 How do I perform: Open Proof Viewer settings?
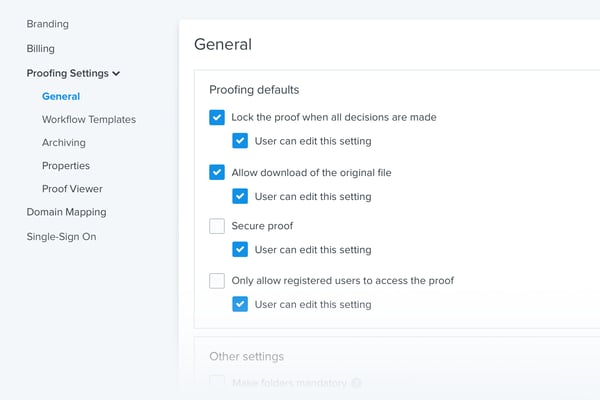tap(72, 189)
